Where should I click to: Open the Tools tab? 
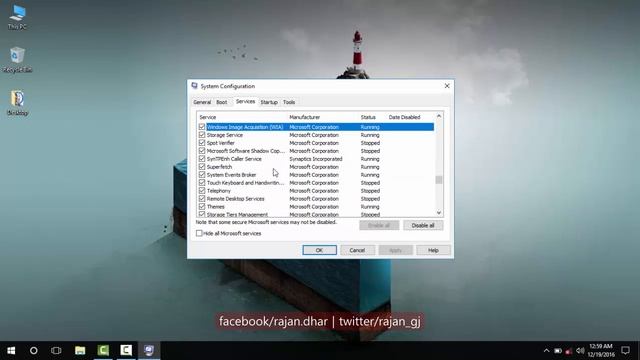click(x=289, y=102)
